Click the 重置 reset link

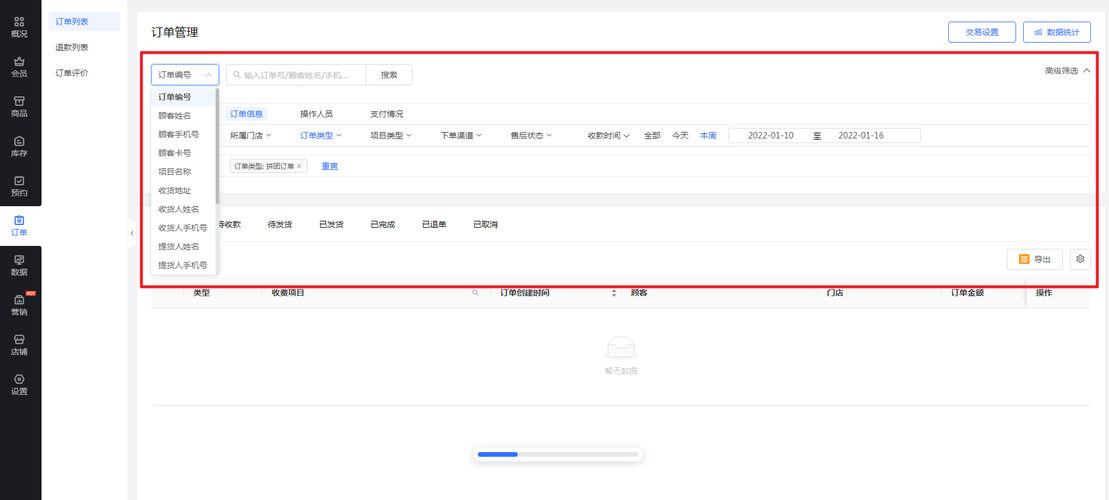point(330,166)
